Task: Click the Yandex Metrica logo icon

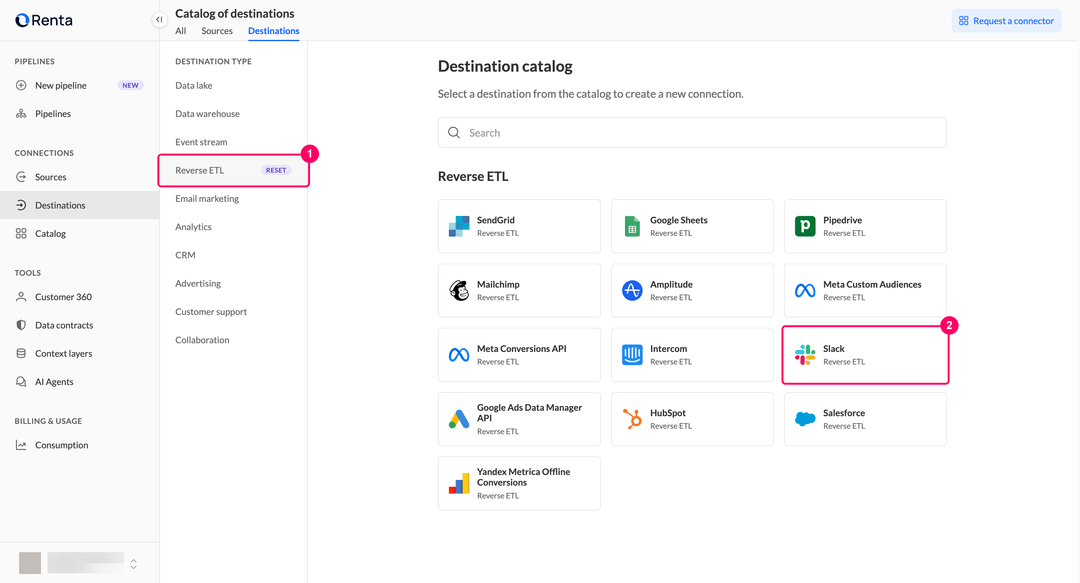Action: coord(459,483)
